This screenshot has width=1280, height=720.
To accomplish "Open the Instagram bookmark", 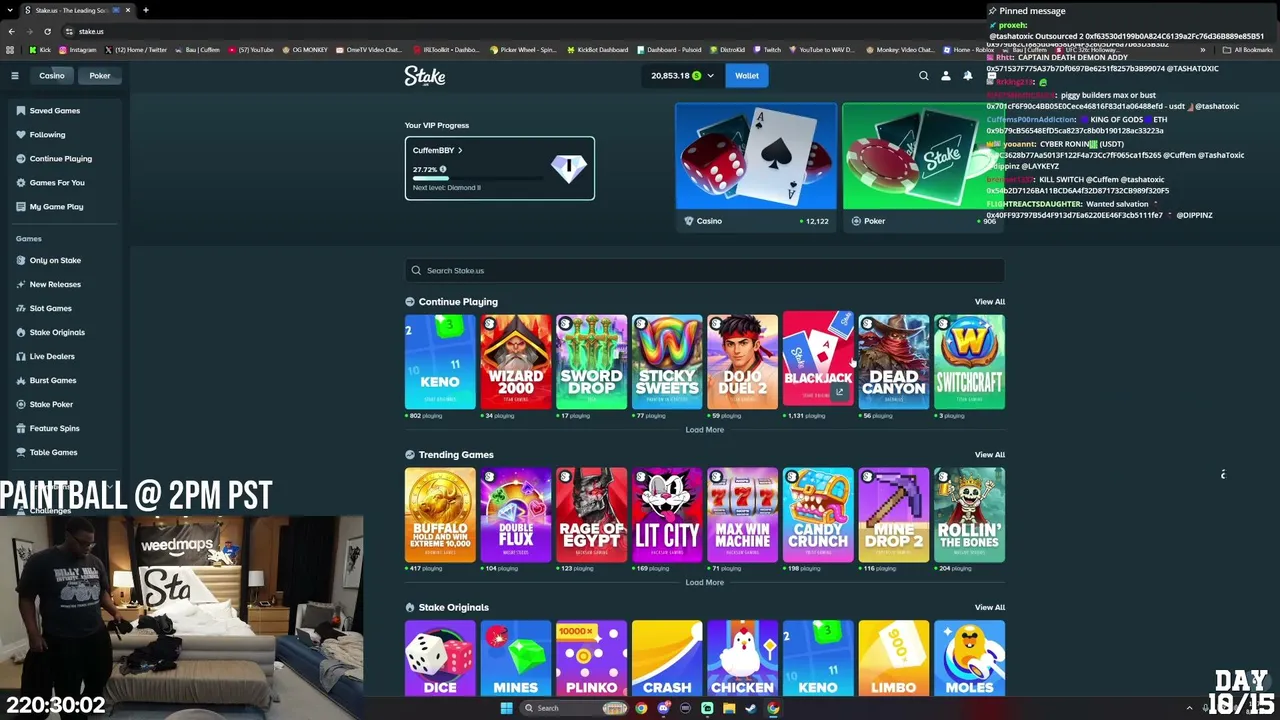I will click(x=78, y=50).
